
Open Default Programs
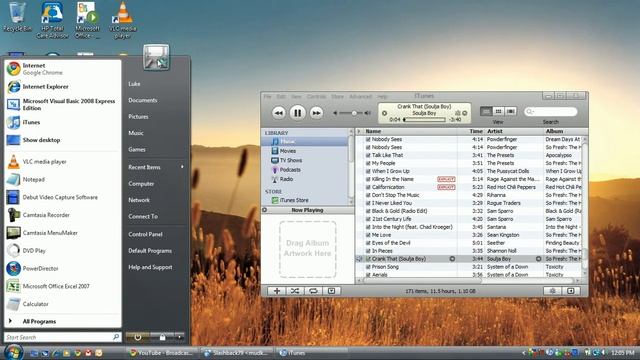click(x=150, y=251)
